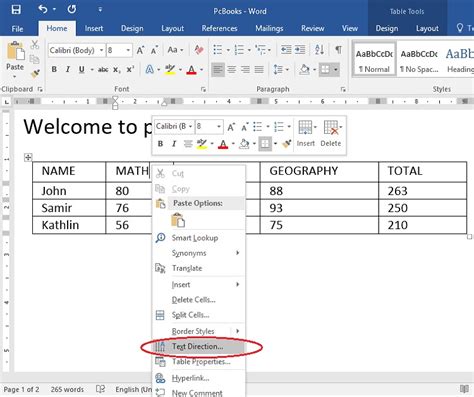The image size is (474, 397).
Task: Select Split Cells... in context menu
Action: pyautogui.click(x=199, y=315)
